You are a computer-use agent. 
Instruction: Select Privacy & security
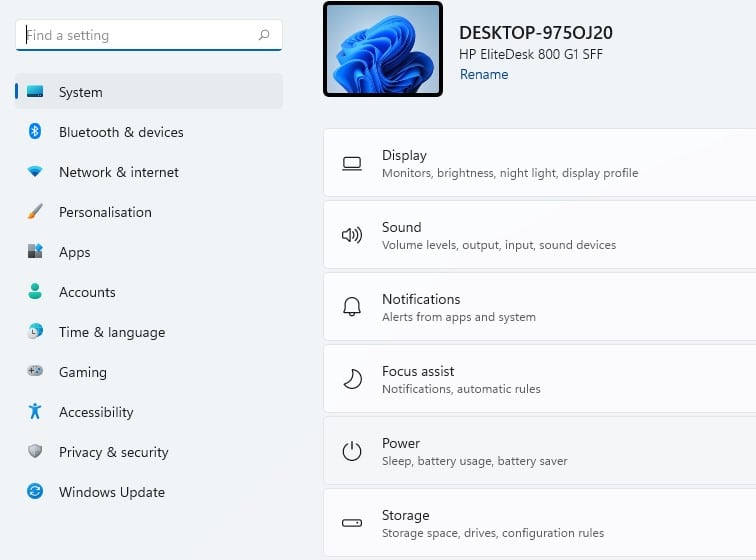tap(149, 451)
